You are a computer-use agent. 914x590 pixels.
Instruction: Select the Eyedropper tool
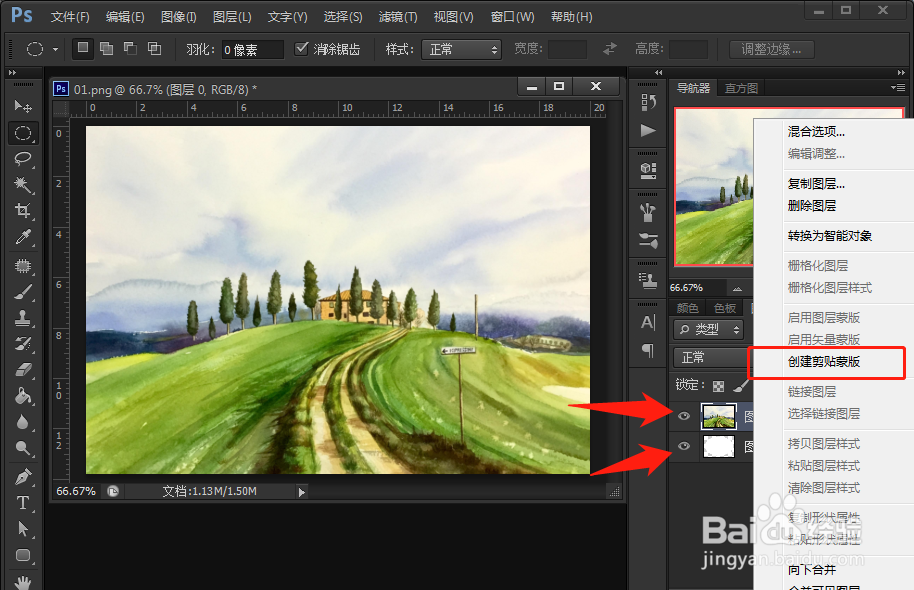click(23, 237)
